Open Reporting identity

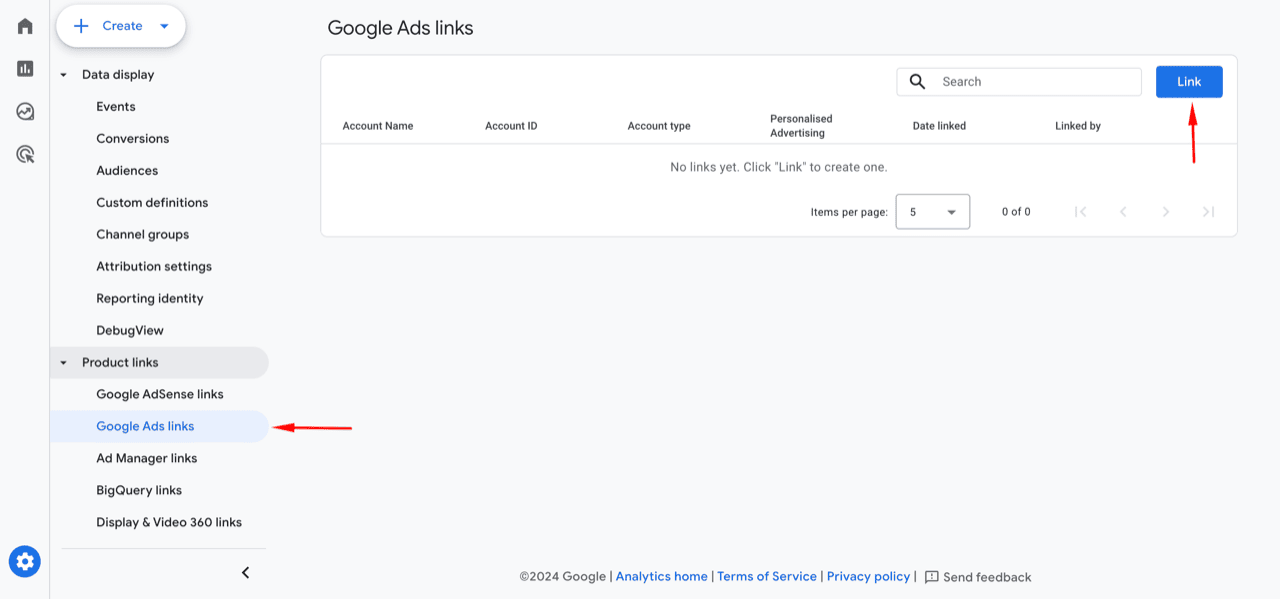tap(150, 299)
